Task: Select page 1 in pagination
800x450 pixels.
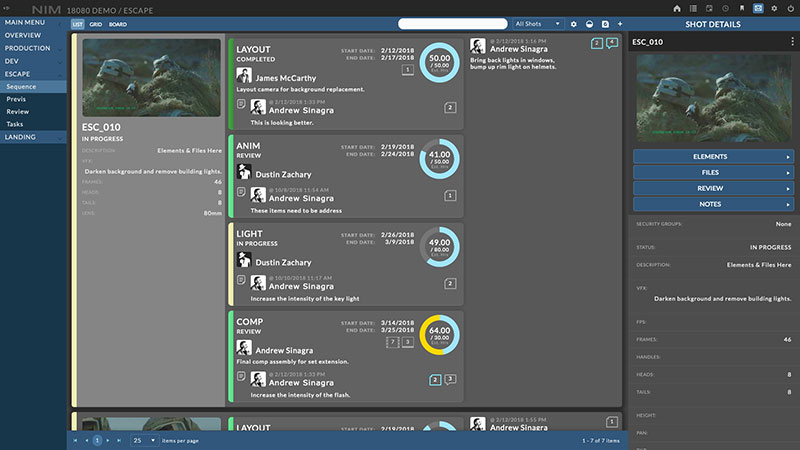Action: tap(97, 440)
